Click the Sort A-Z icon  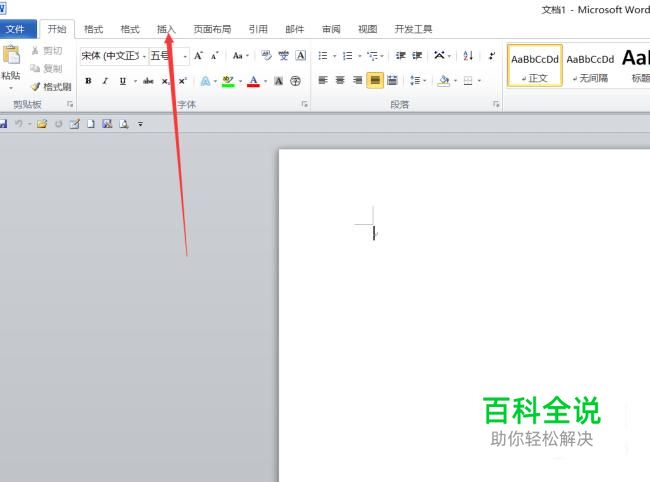click(x=468, y=56)
